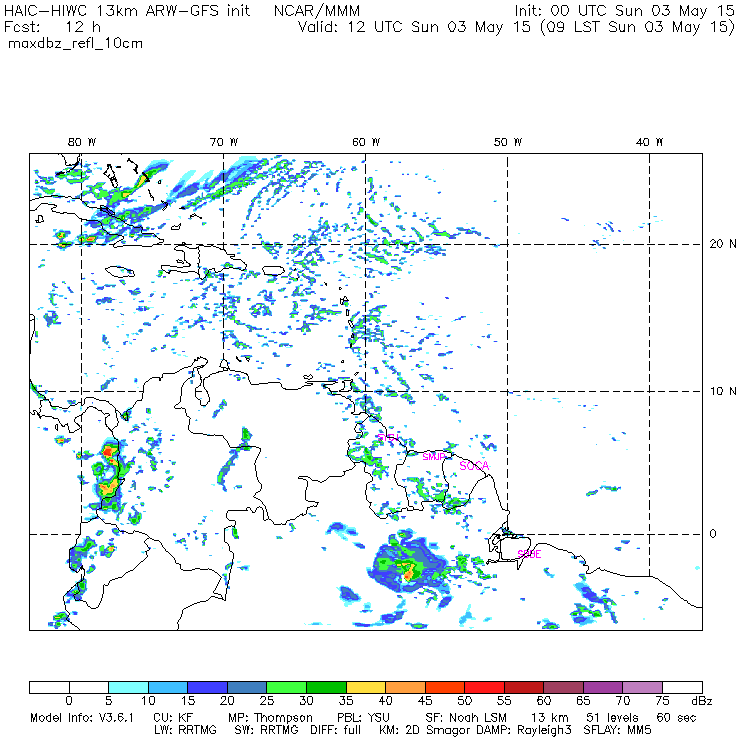
Task: Click the light cyan 5–10 dBz color swatch
Action: [x=128, y=687]
